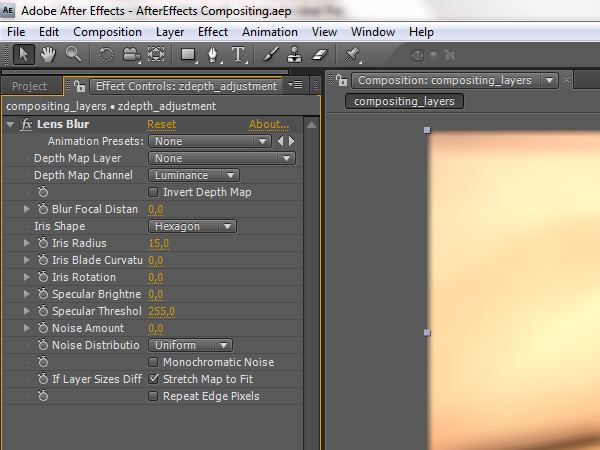600x450 pixels.
Task: Select the Puppet Pin tool
Action: [353, 54]
